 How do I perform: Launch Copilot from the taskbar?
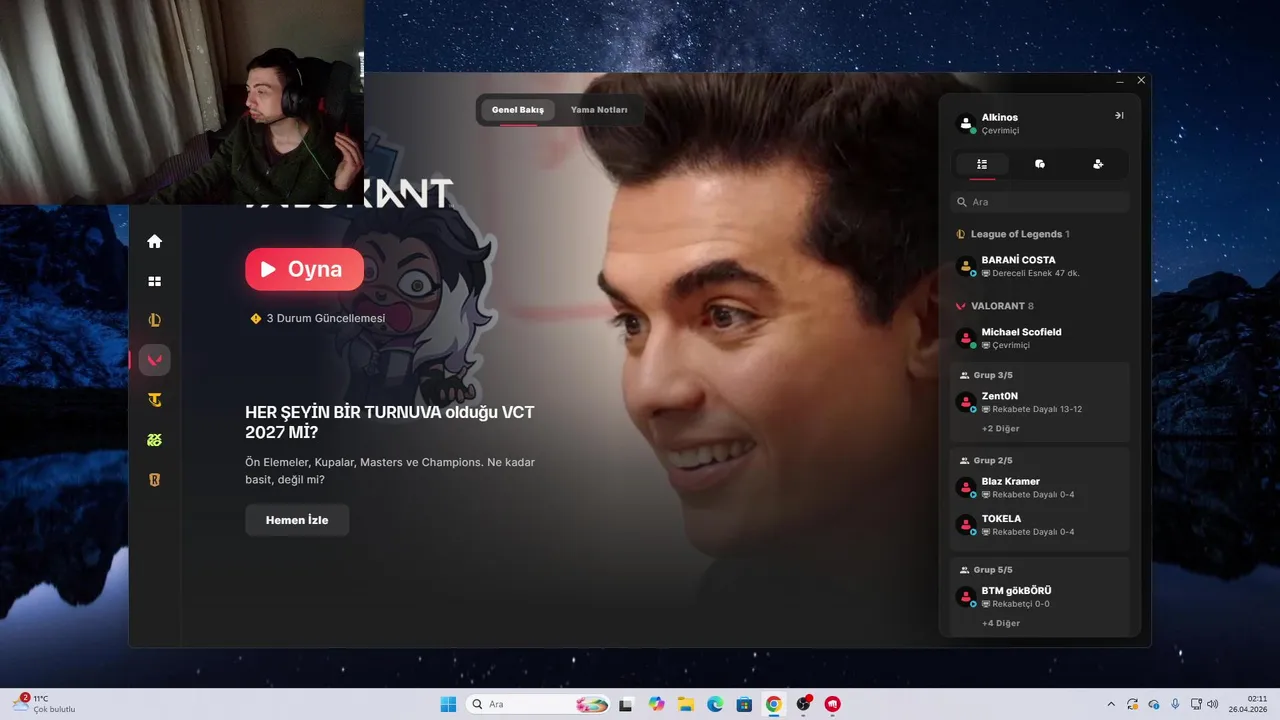[x=656, y=704]
